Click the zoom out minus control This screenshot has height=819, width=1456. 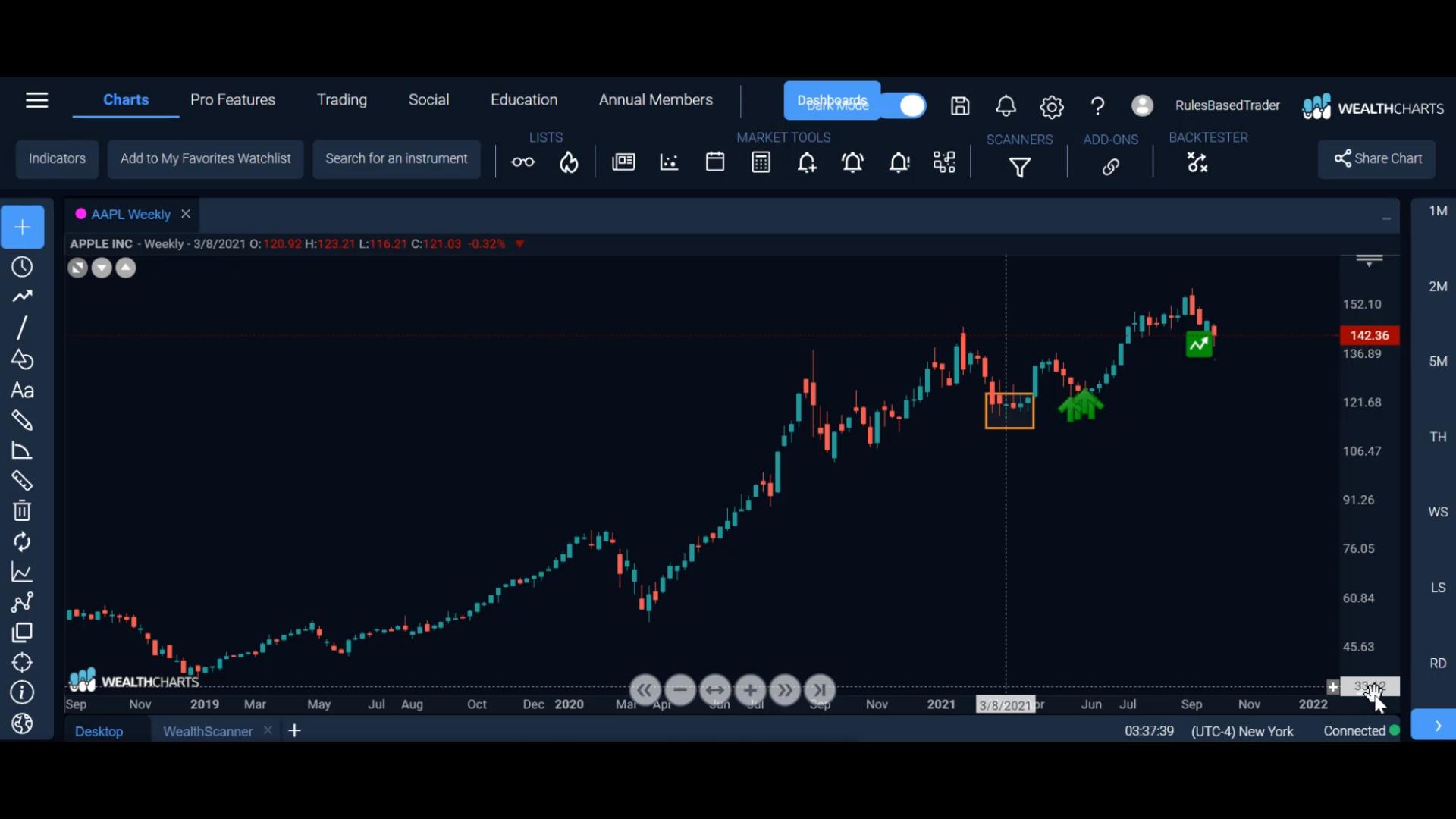pyautogui.click(x=680, y=690)
